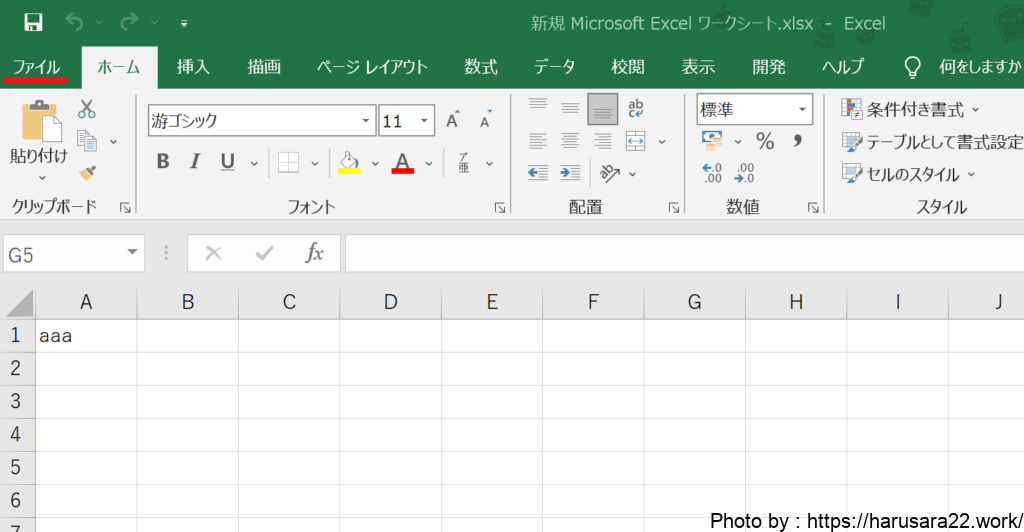1024x532 pixels.
Task: Open the Name Box dropdown arrow
Action: pyautogui.click(x=132, y=254)
